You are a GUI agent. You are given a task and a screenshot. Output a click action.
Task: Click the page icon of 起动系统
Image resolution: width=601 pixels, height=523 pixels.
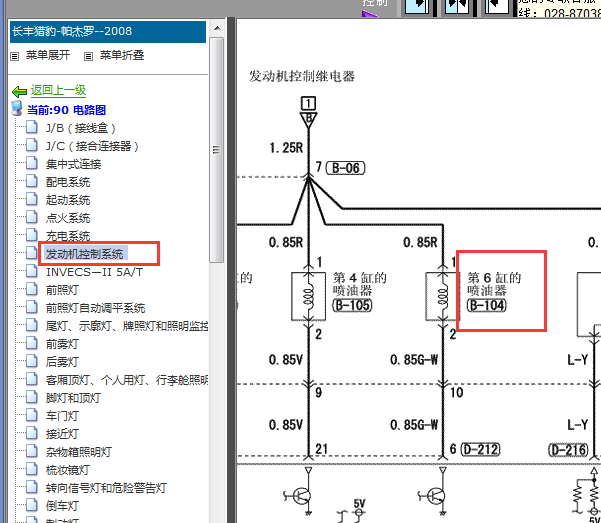tap(32, 199)
